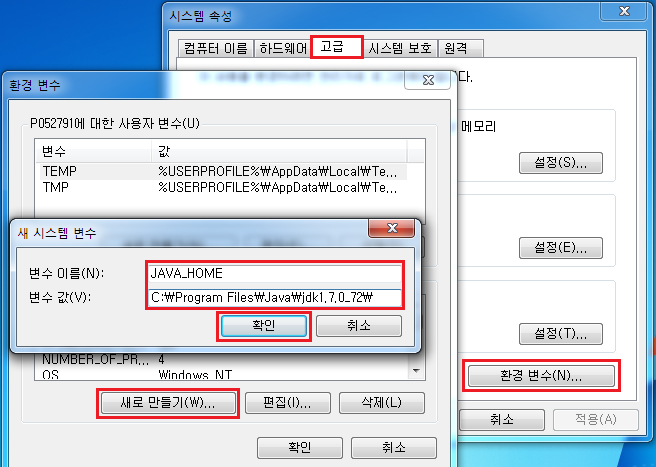Select the 하드웨어 tab
The image size is (656, 467).
283,49
